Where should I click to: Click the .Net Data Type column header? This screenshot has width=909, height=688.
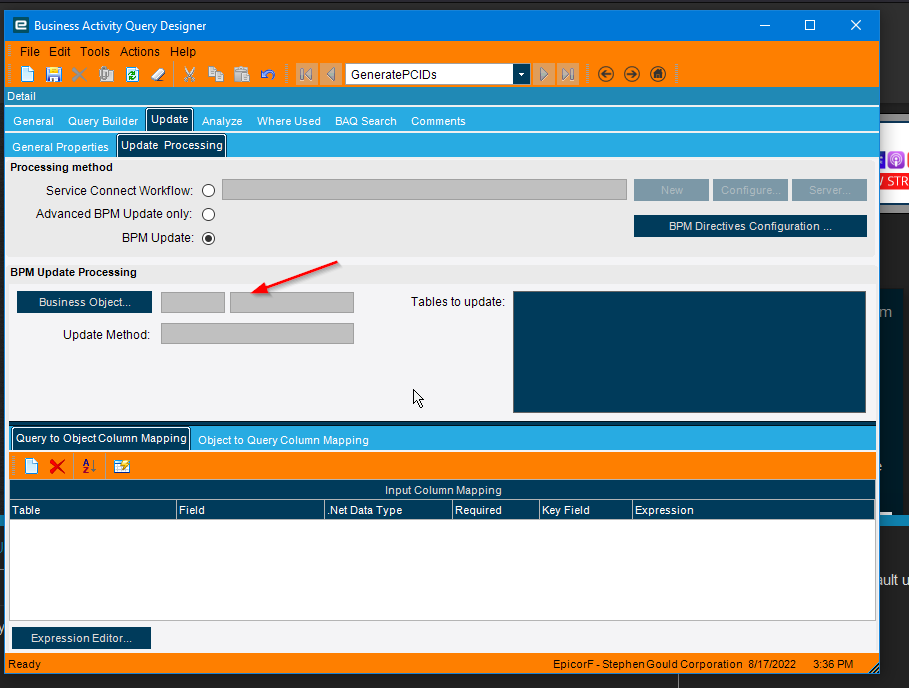point(388,510)
